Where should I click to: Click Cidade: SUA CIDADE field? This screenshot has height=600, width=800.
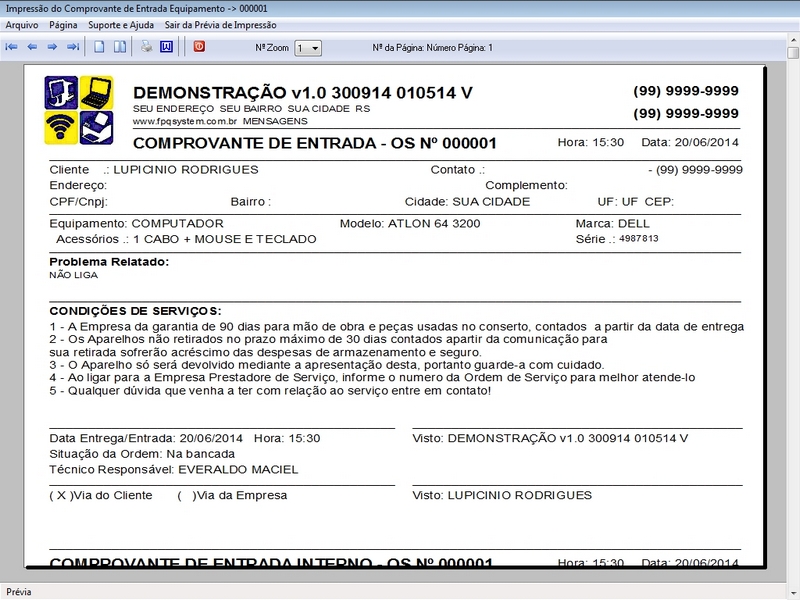[x=467, y=202]
